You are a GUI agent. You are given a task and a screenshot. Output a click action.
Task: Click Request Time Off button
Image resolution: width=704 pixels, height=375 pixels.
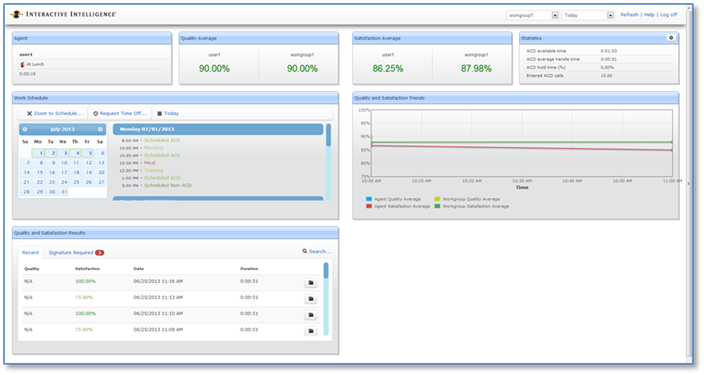[x=119, y=114]
